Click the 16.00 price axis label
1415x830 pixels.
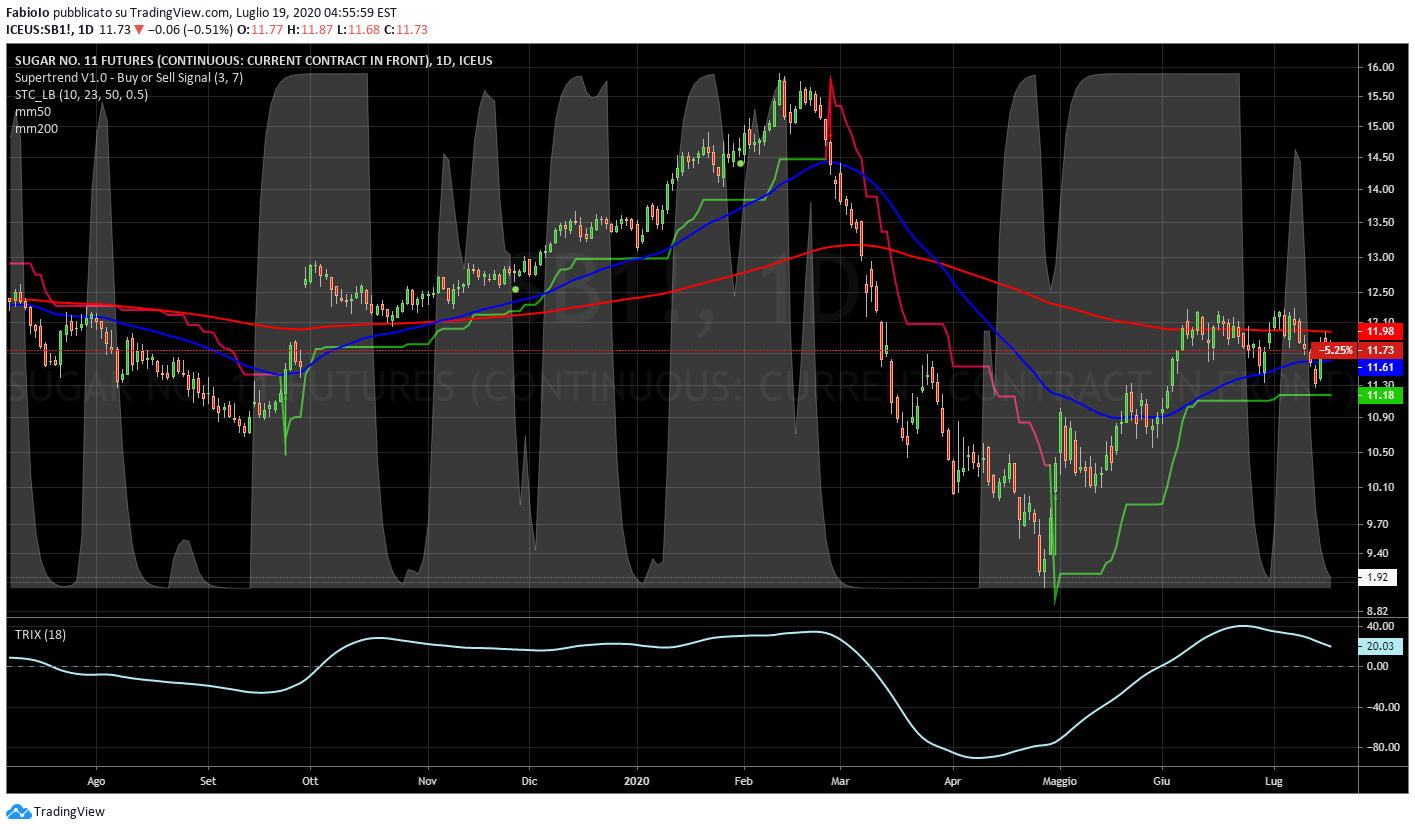(1380, 67)
